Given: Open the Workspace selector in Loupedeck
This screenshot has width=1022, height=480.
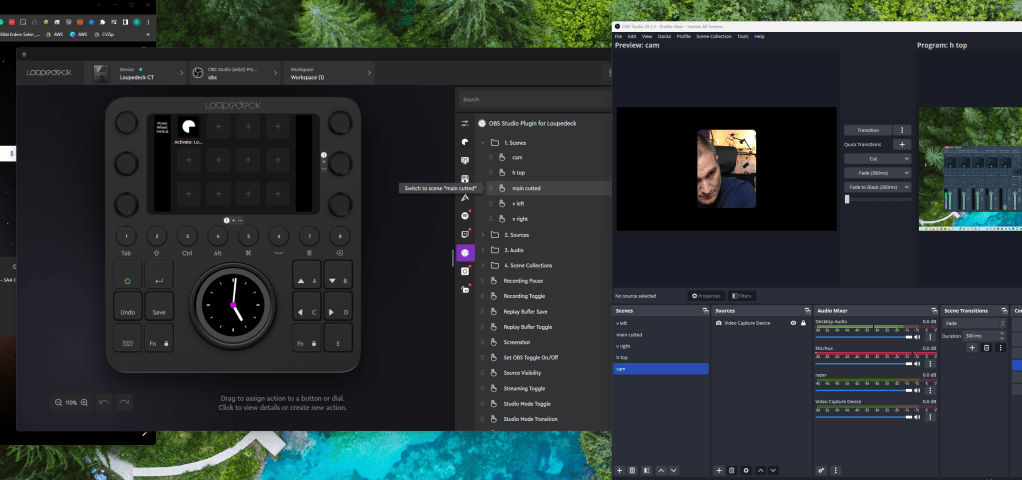Looking at the screenshot, I should pyautogui.click(x=329, y=73).
